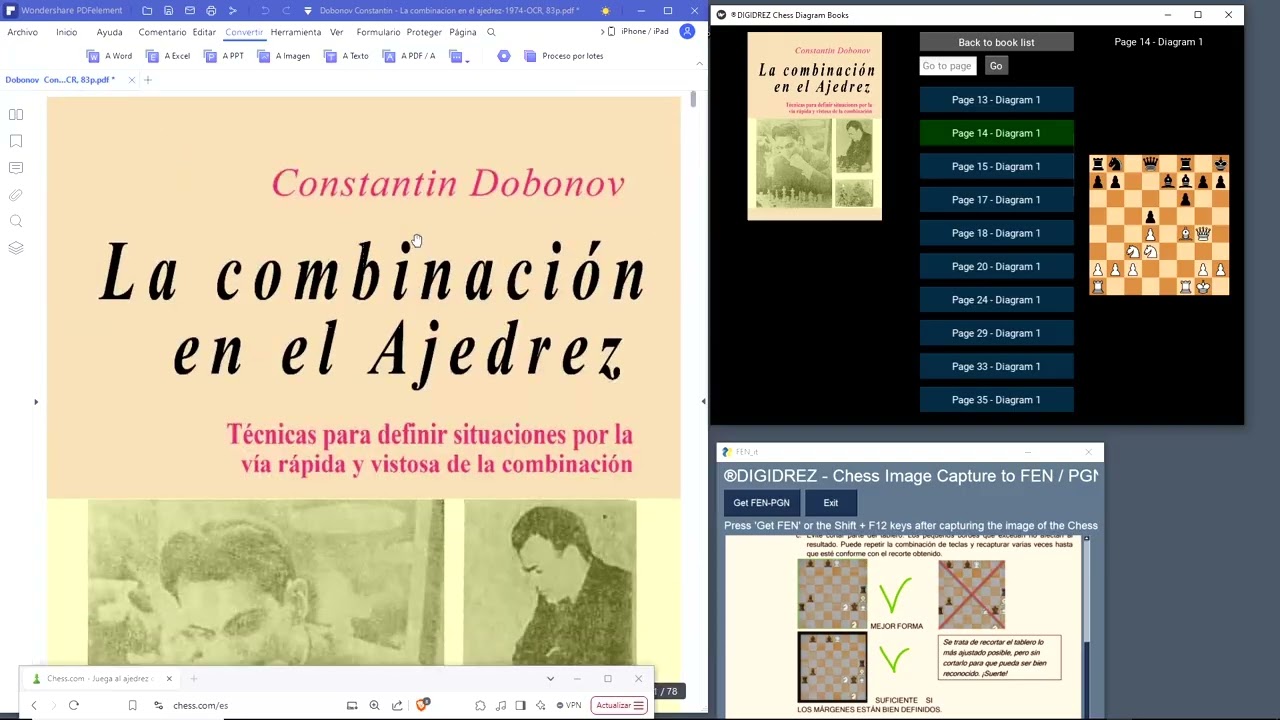This screenshot has width=1280, height=720.
Task: Open the Inicio tab
Action: coord(67,32)
